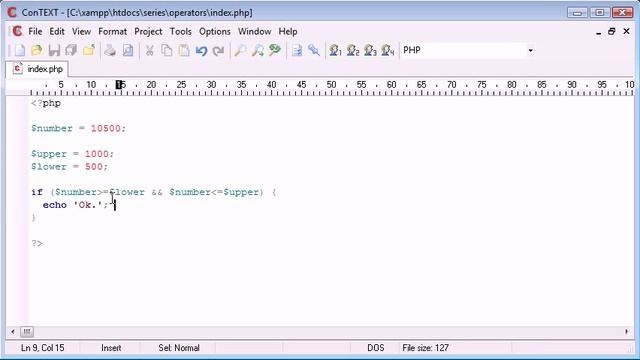Click the 'Insert' mode status entry
The image size is (640, 360).
coord(111,348)
